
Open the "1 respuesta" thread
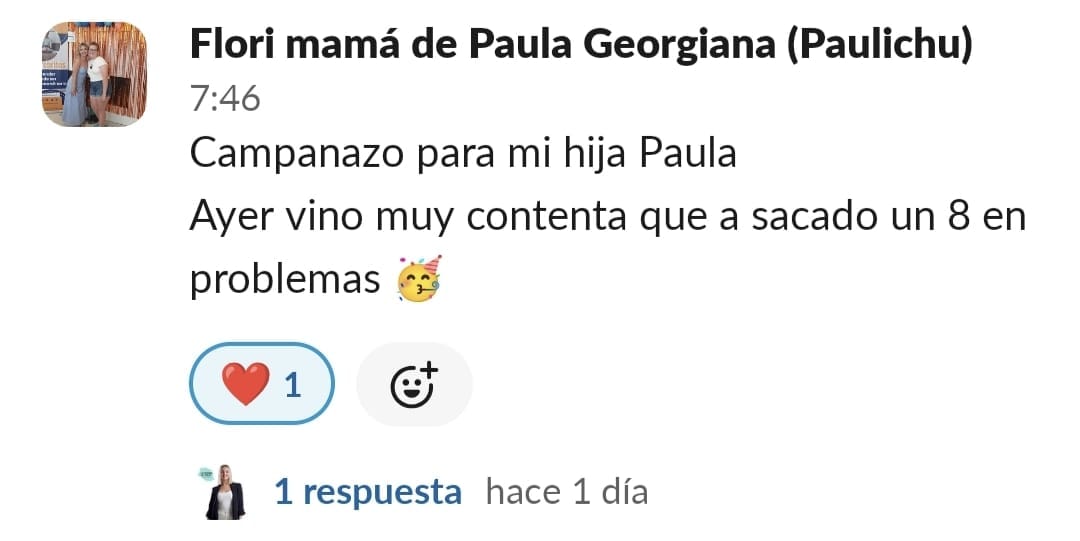[367, 492]
